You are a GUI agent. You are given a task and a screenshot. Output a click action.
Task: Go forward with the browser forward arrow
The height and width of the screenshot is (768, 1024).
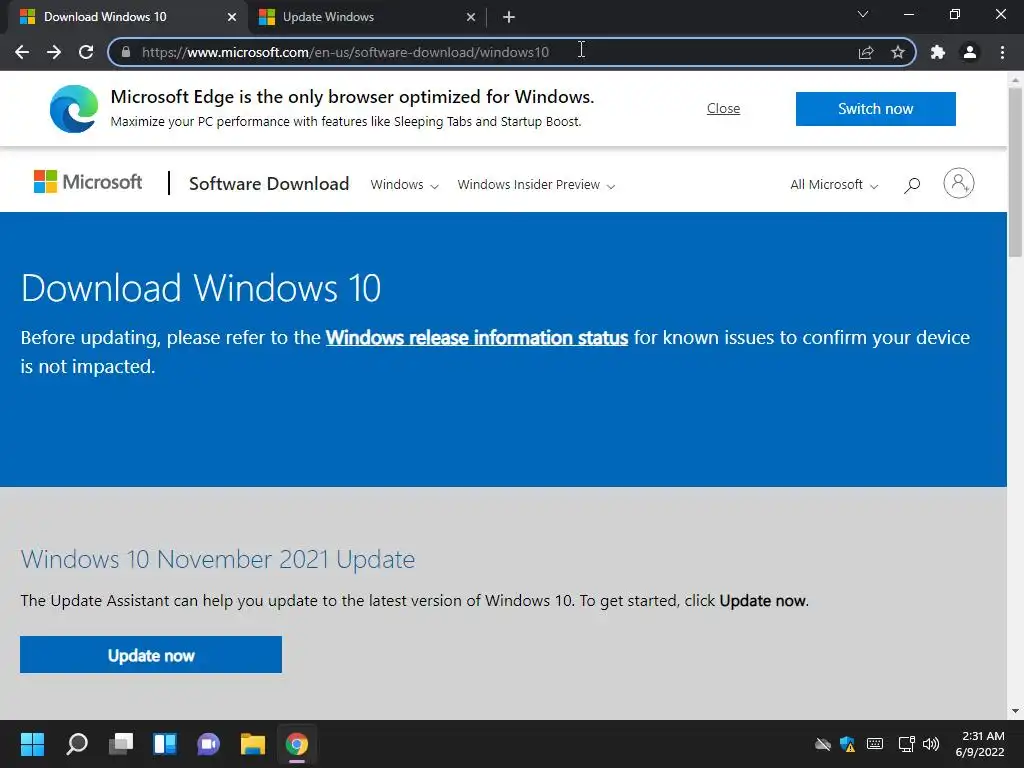tap(54, 52)
